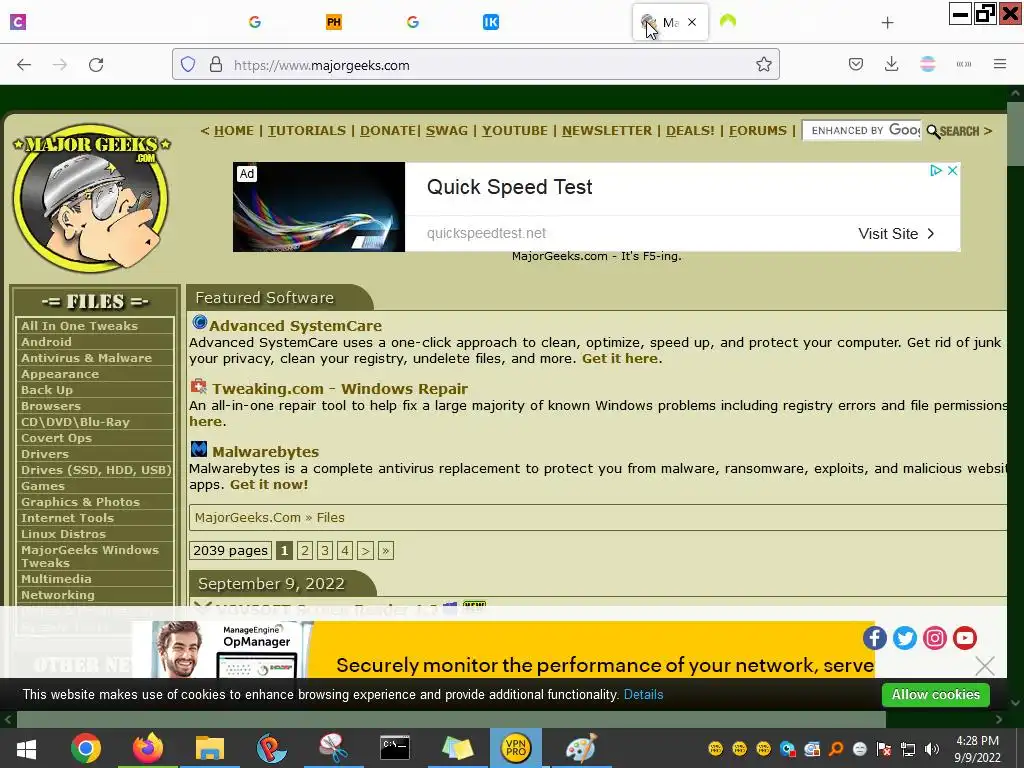1024x768 pixels.
Task: Click the Malwarebytes blue icon
Action: tap(199, 449)
